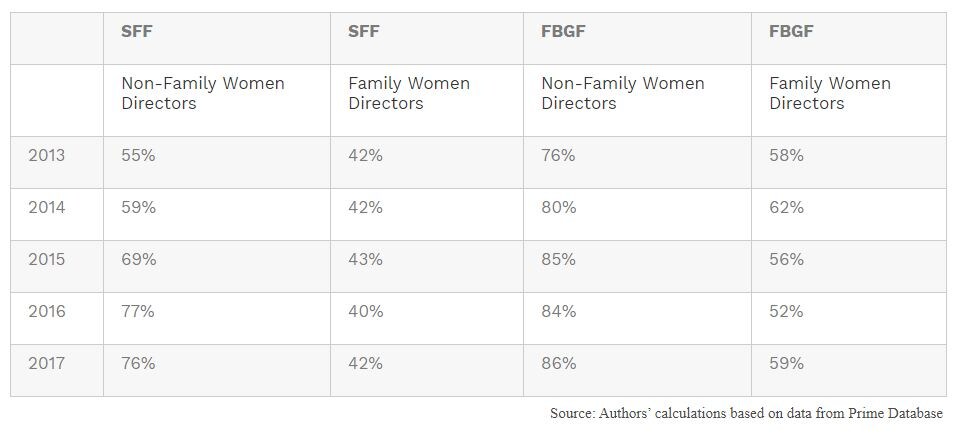Click the 43% value cell
The height and width of the screenshot is (433, 959).
(x=365, y=260)
